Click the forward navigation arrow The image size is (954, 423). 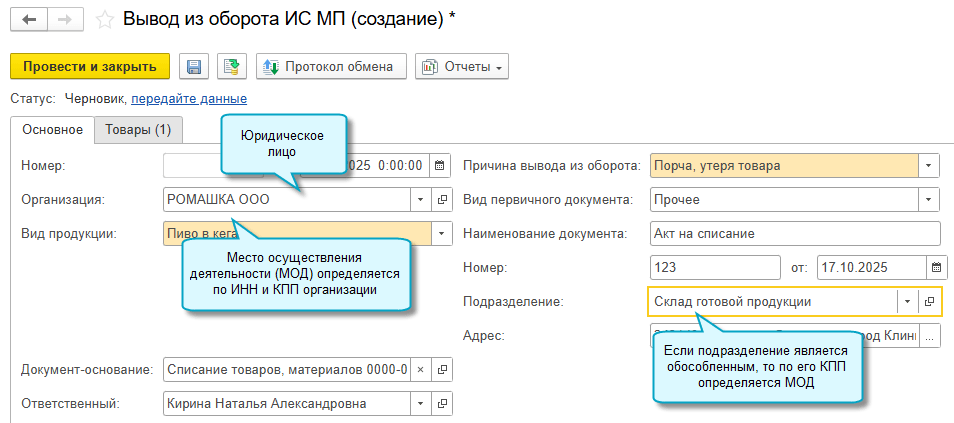coord(65,19)
